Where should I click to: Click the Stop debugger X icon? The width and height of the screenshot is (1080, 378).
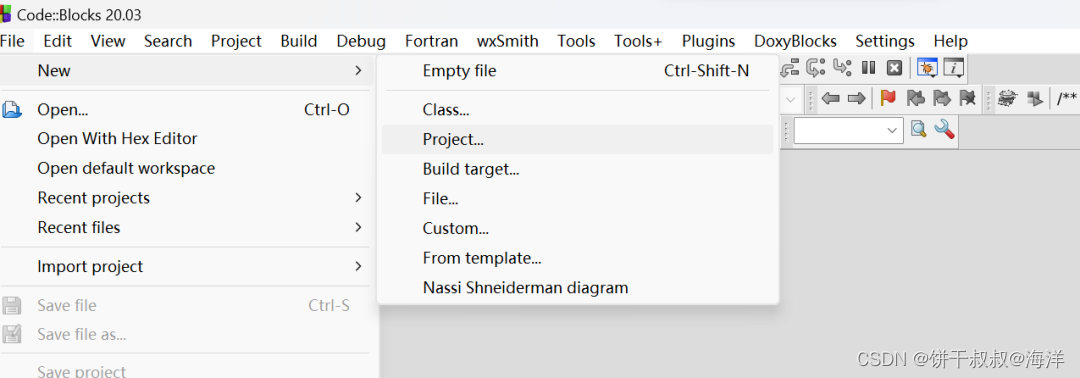[x=894, y=67]
